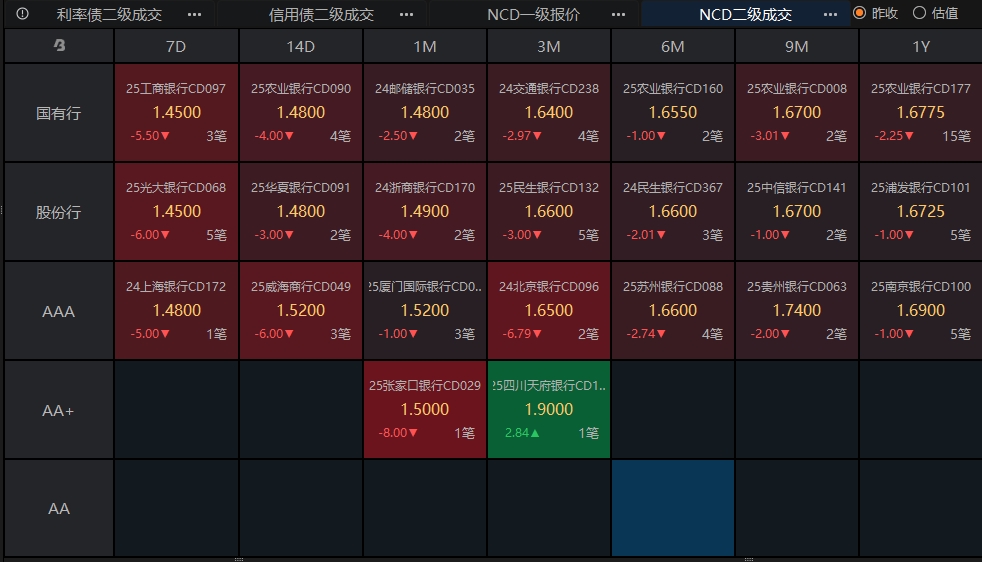Open the 25农业银行CD177 cell
This screenshot has height=562, width=982.
click(x=921, y=113)
